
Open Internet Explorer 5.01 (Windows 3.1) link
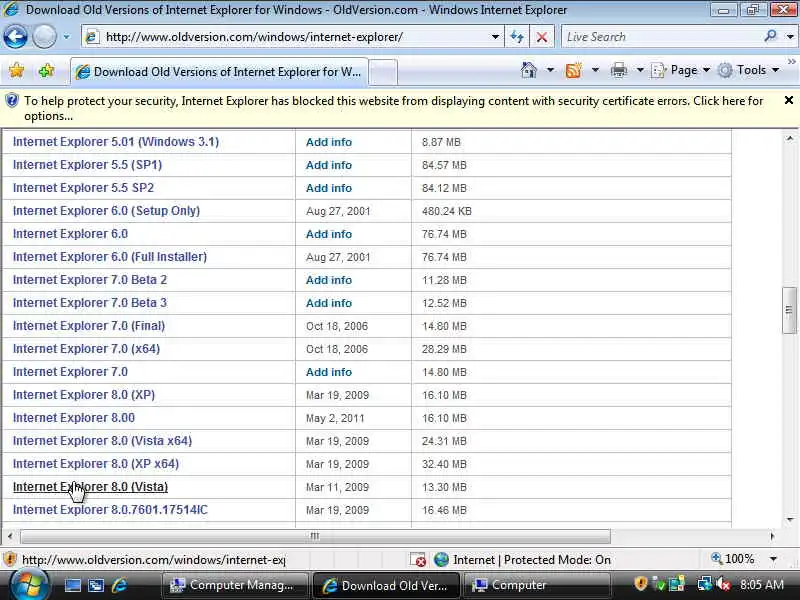click(116, 142)
